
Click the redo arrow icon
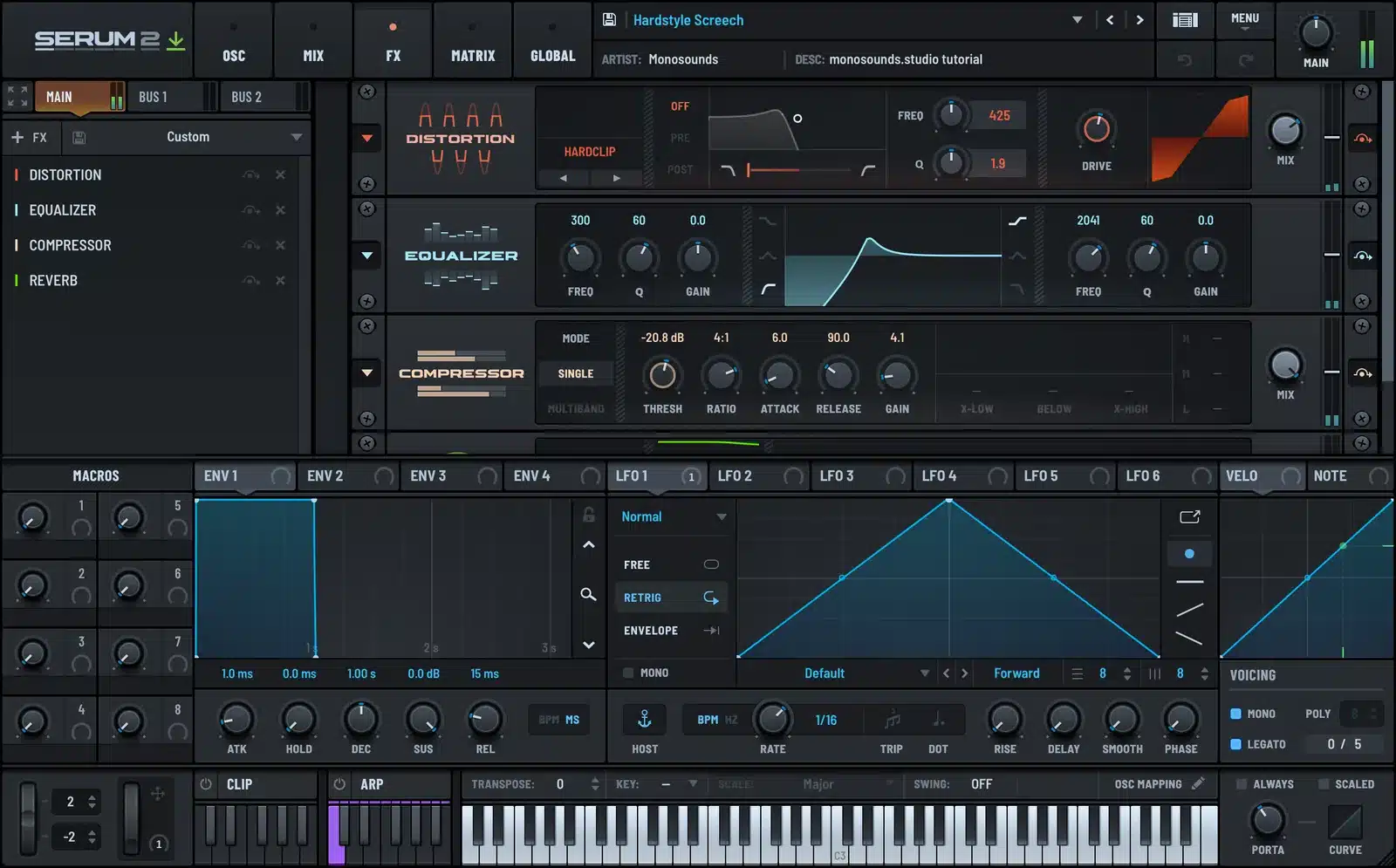click(x=1246, y=59)
